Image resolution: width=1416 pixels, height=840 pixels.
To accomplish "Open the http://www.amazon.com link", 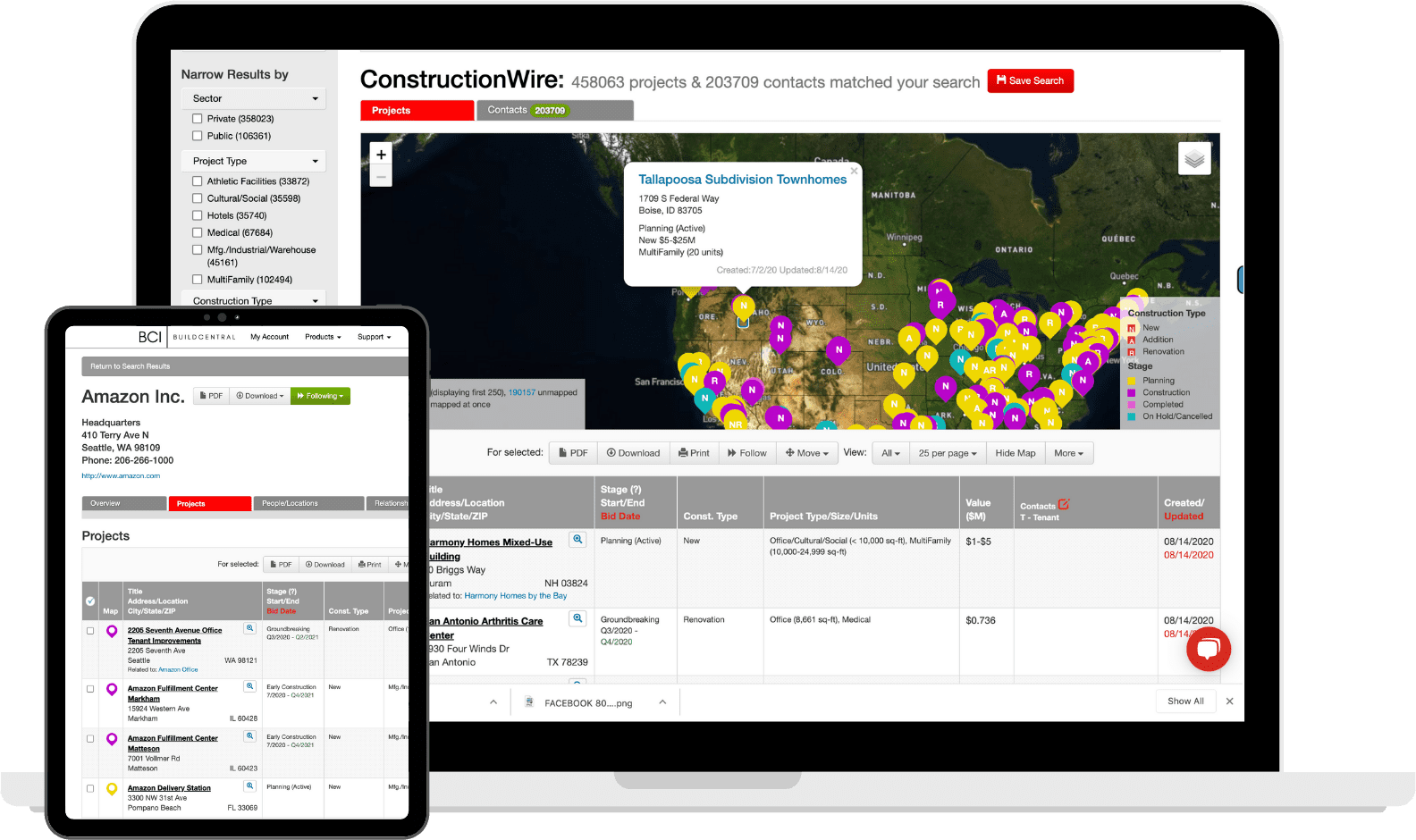I will click(x=121, y=475).
